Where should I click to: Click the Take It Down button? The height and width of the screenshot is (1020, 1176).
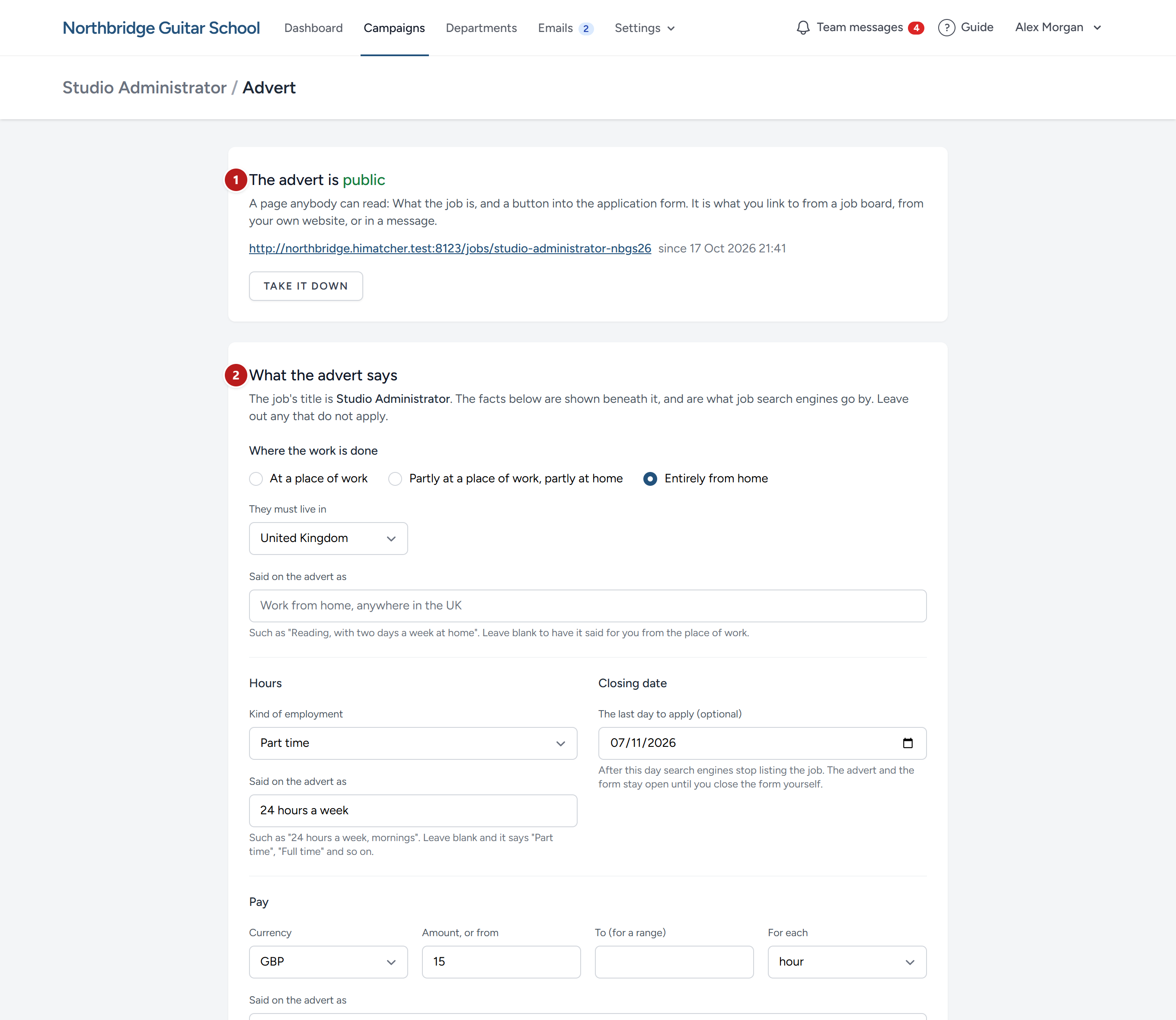[306, 286]
